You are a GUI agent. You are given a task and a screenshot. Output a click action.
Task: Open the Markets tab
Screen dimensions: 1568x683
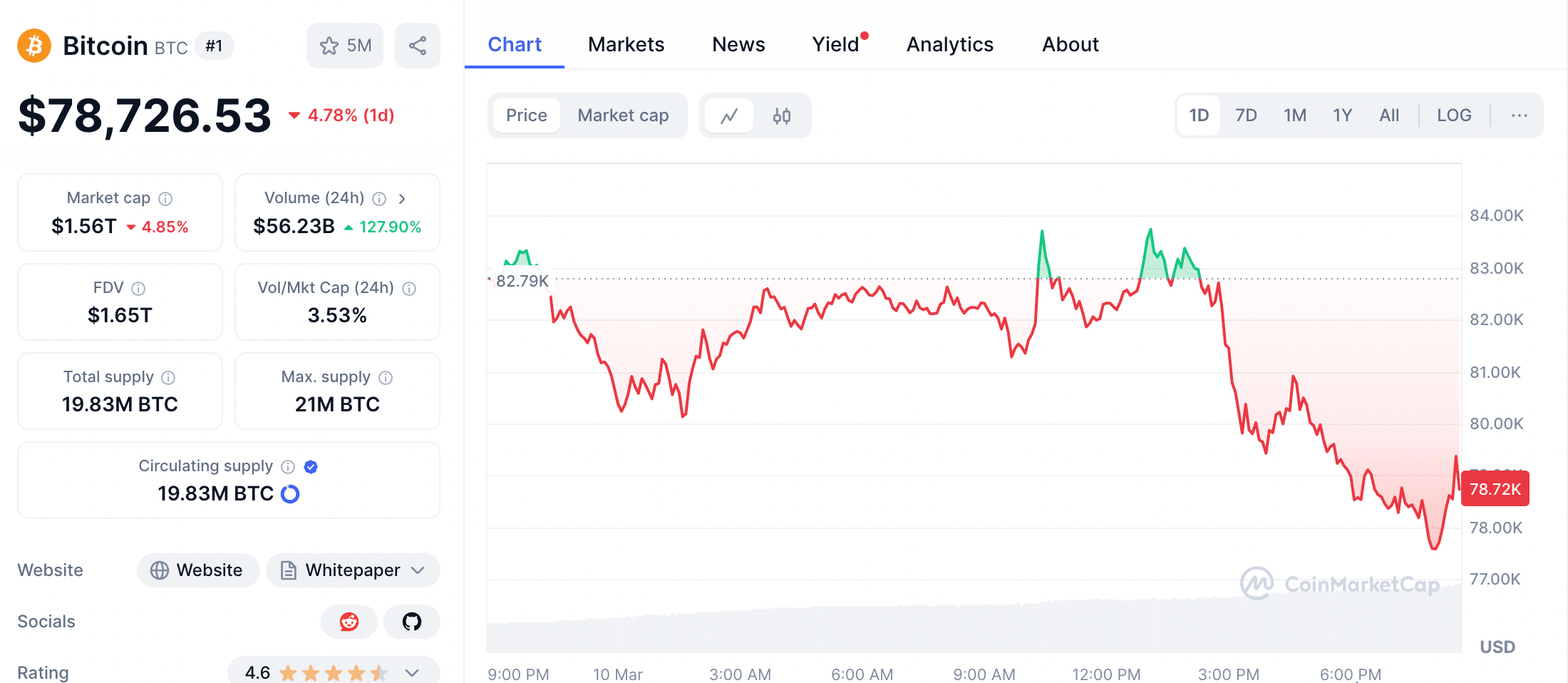tap(626, 44)
